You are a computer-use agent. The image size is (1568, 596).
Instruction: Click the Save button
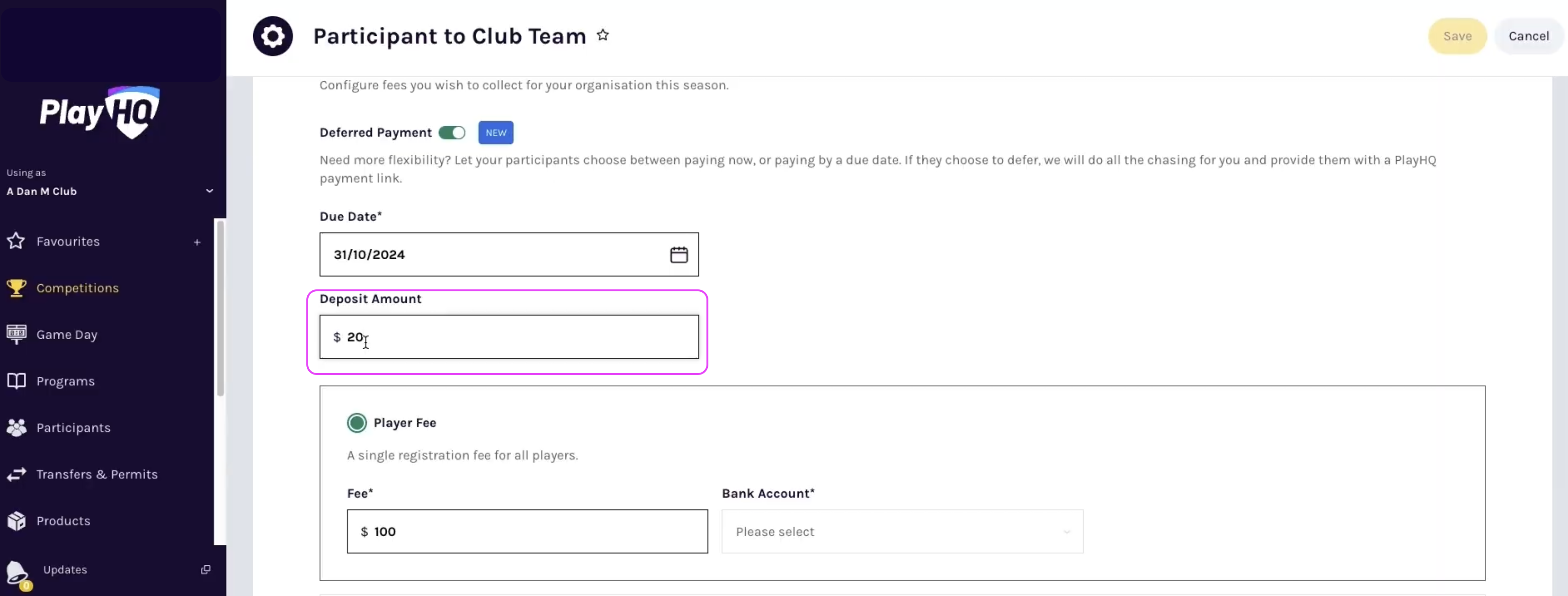click(1457, 36)
